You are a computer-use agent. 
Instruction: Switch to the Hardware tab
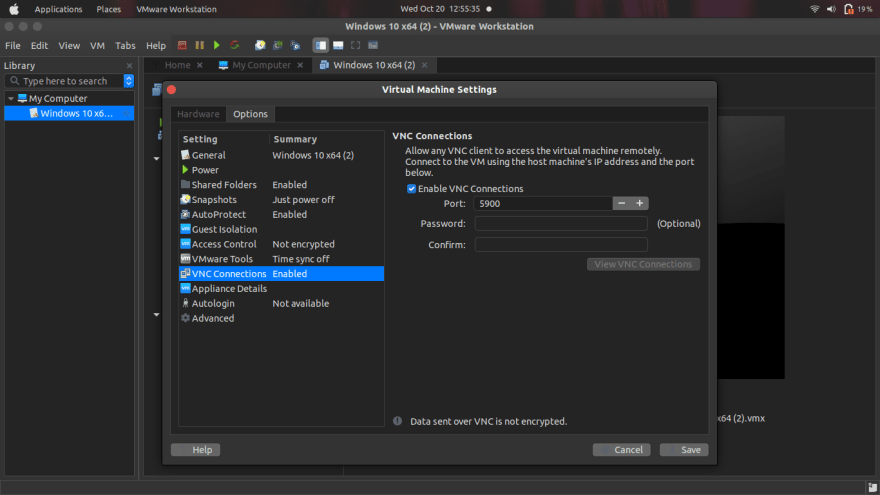pos(198,114)
